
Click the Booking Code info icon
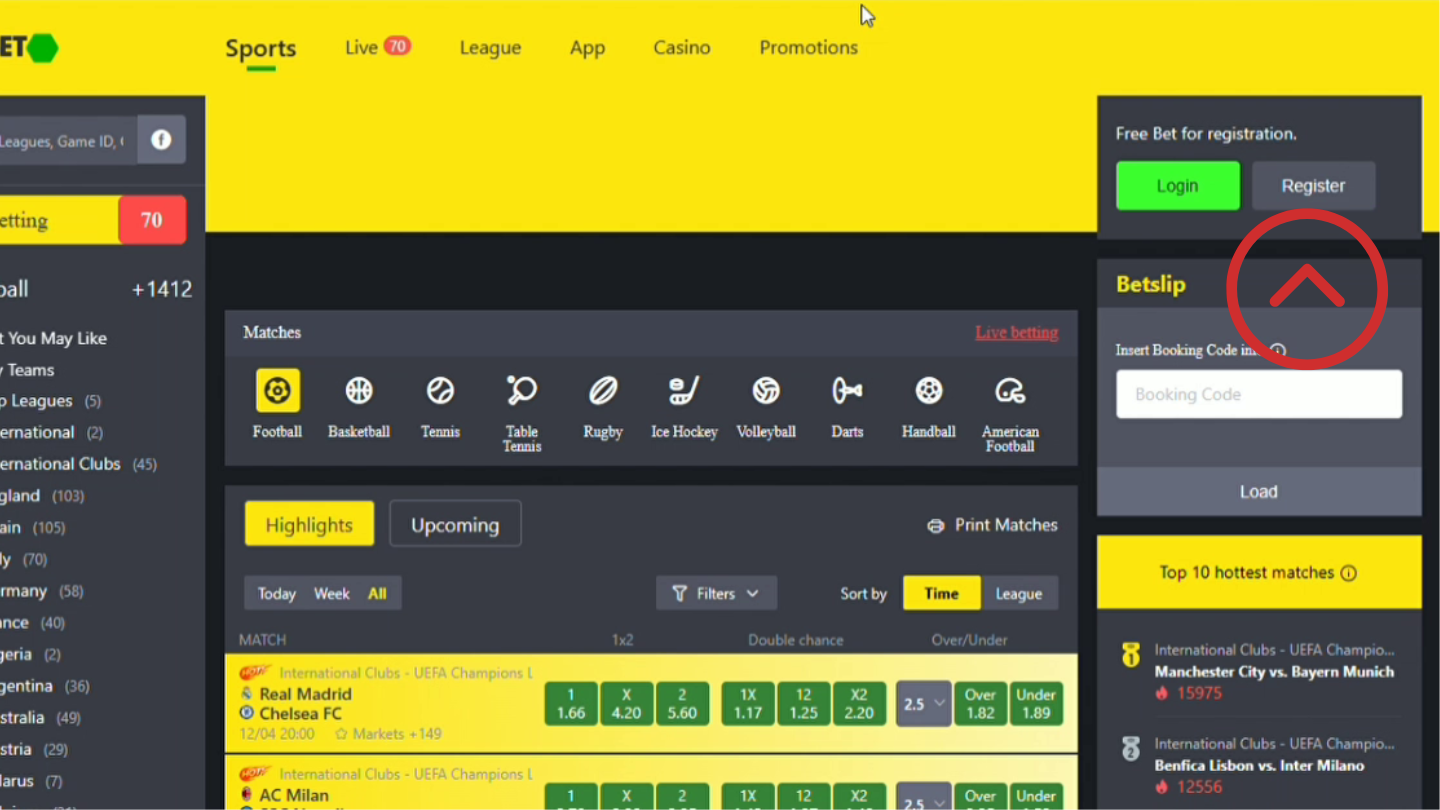(x=1277, y=350)
